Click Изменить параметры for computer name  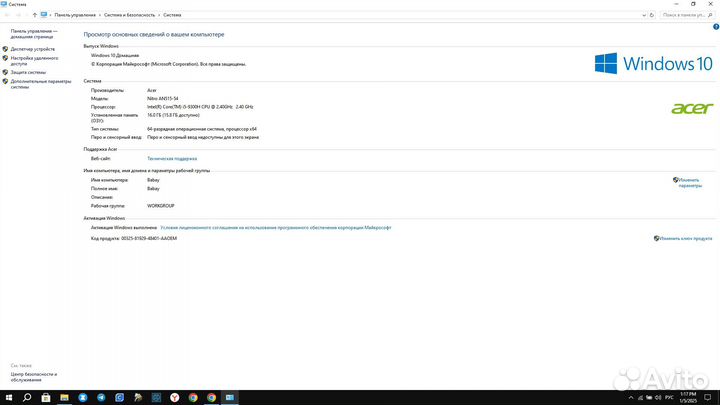[690, 183]
